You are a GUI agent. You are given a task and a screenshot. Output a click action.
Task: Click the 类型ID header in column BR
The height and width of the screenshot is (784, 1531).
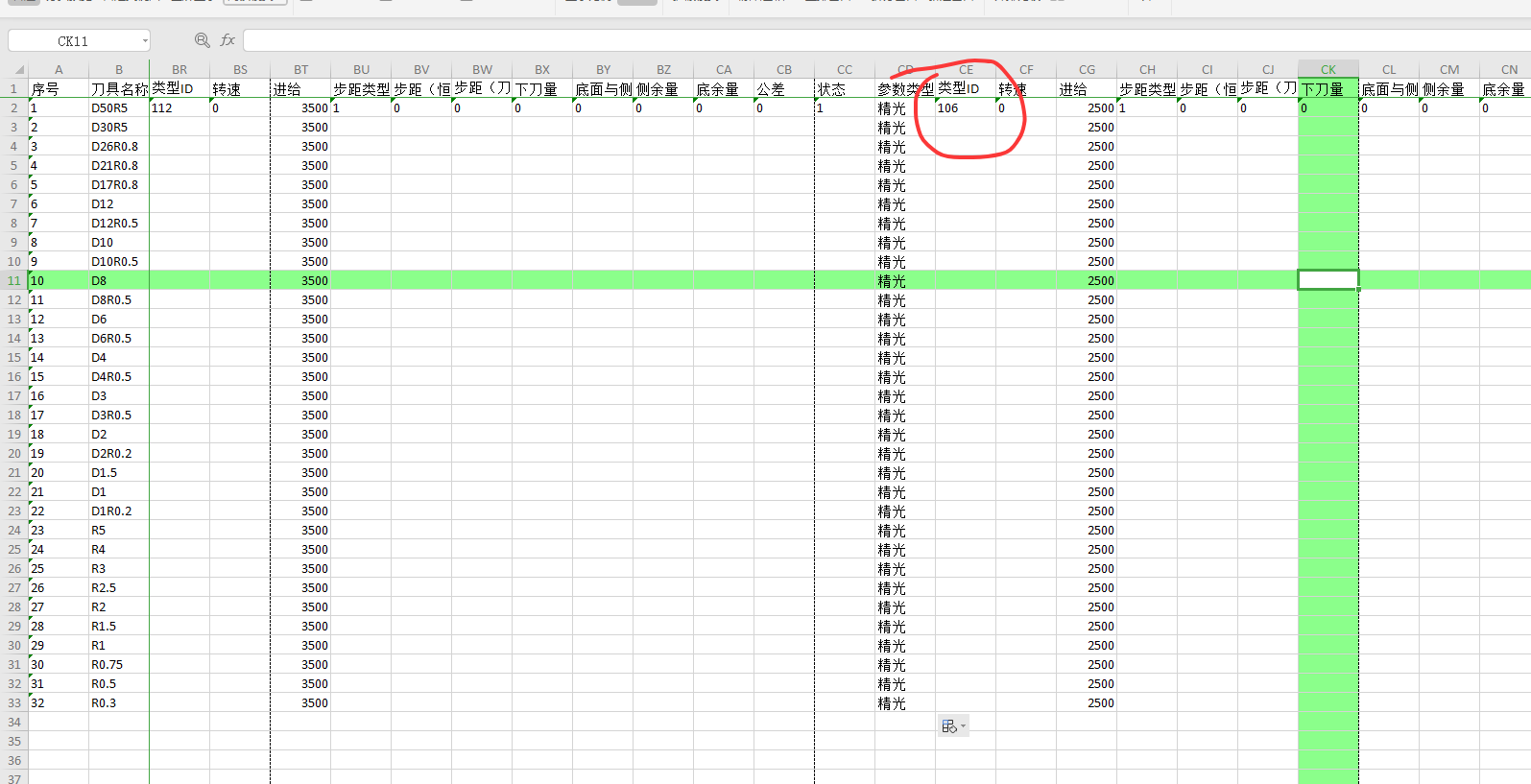[179, 88]
